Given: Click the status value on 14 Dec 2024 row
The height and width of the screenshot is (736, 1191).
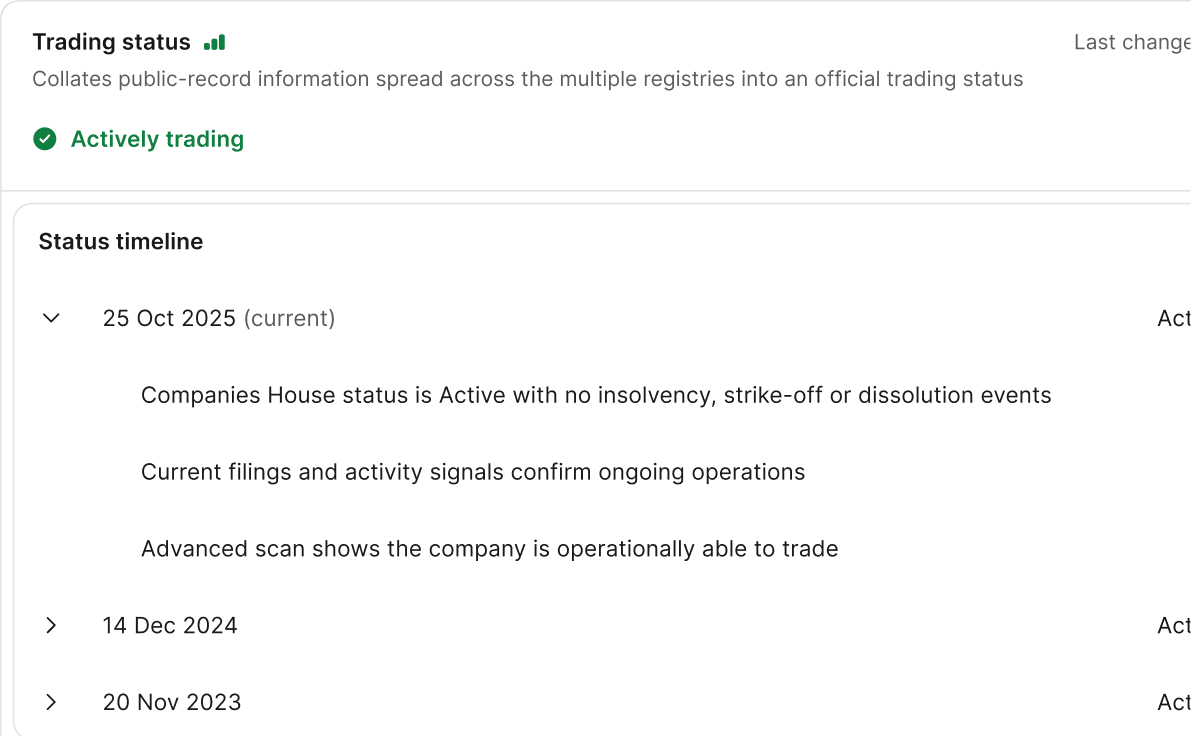Looking at the screenshot, I should tap(1173, 626).
